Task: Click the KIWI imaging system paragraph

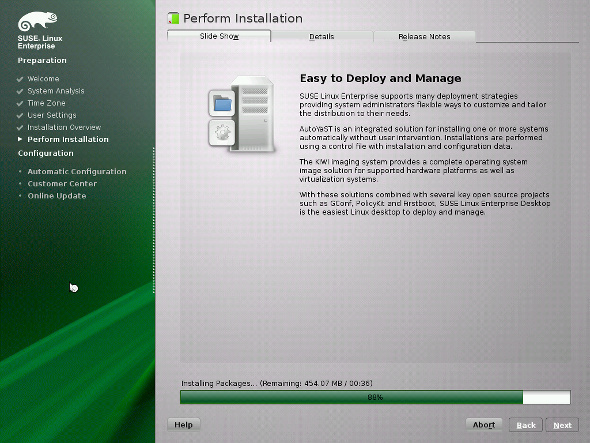Action: click(x=413, y=170)
